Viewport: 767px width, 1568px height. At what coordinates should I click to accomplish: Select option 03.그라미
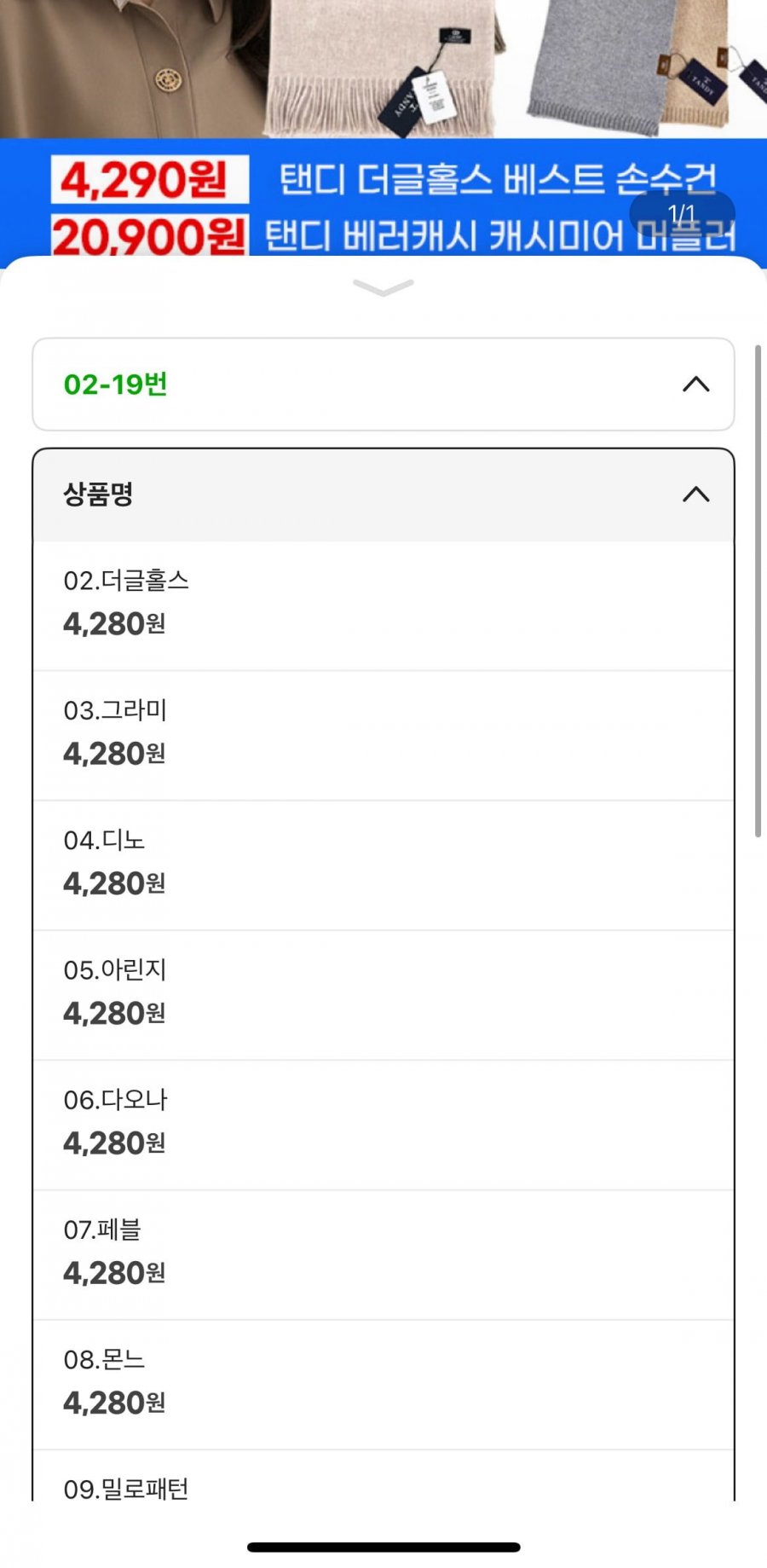click(383, 734)
